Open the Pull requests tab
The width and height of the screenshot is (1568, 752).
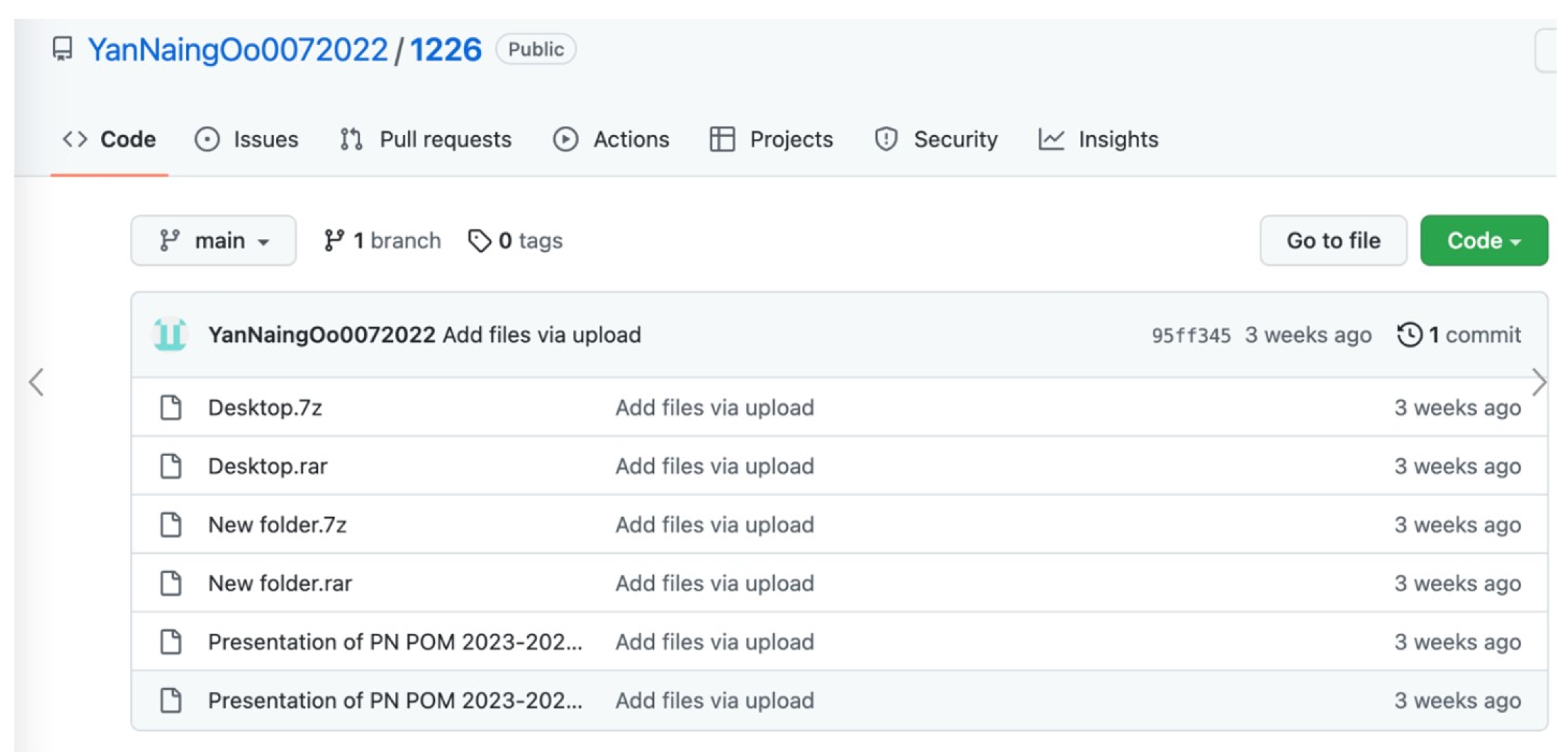tap(426, 140)
